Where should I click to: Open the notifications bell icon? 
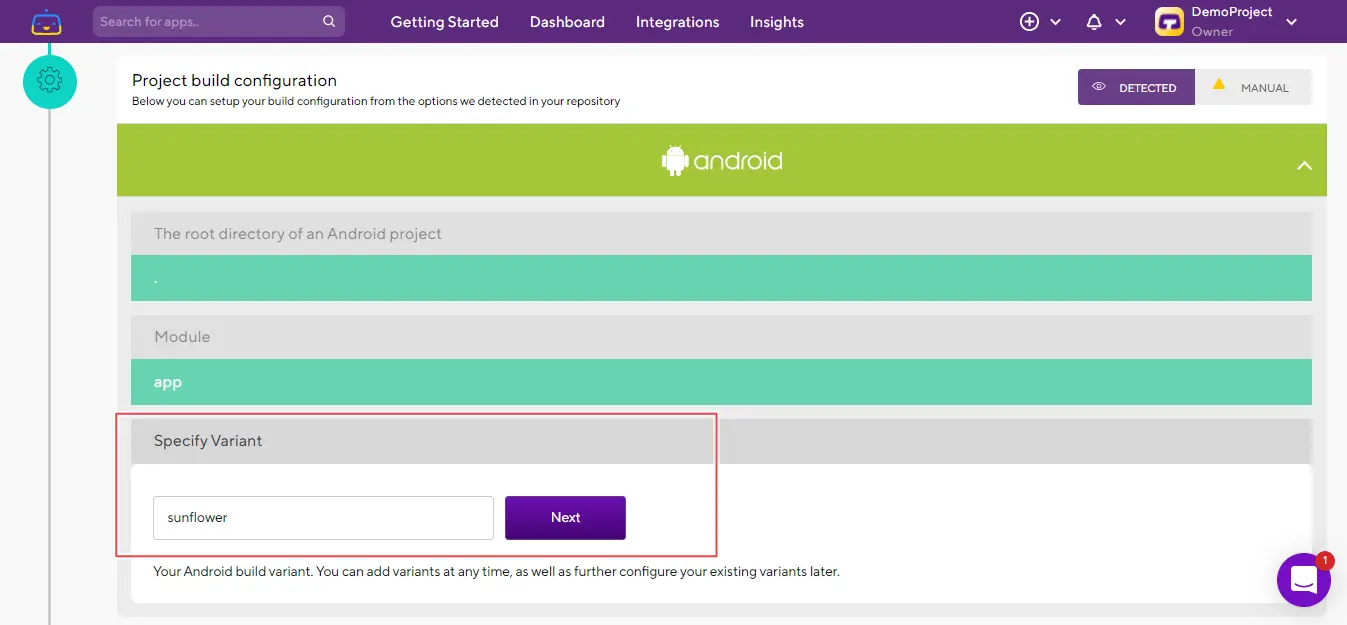1094,22
